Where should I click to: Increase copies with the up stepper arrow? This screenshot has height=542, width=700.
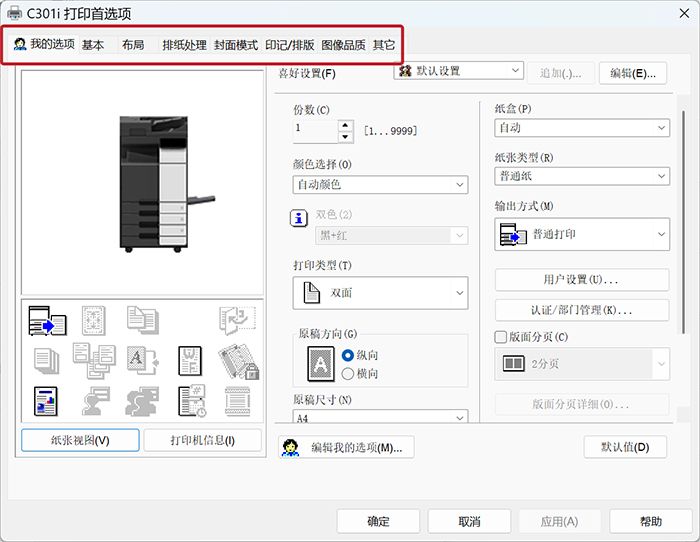tap(346, 125)
